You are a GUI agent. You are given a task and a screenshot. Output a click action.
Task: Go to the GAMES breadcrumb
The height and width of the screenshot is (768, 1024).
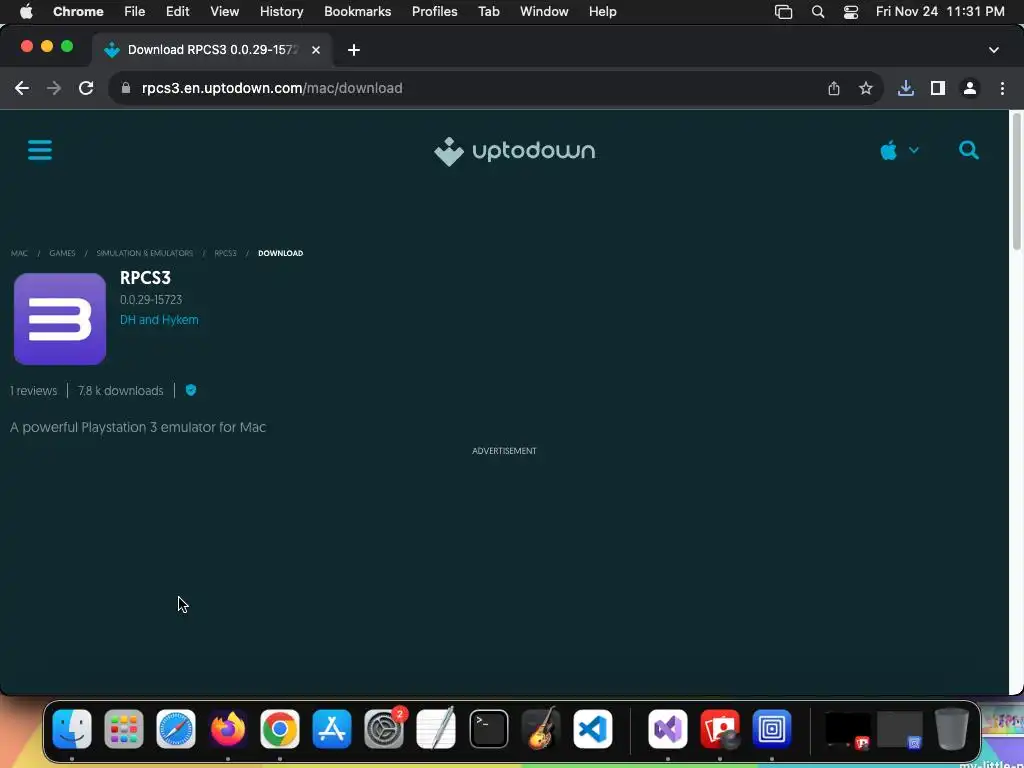62,253
